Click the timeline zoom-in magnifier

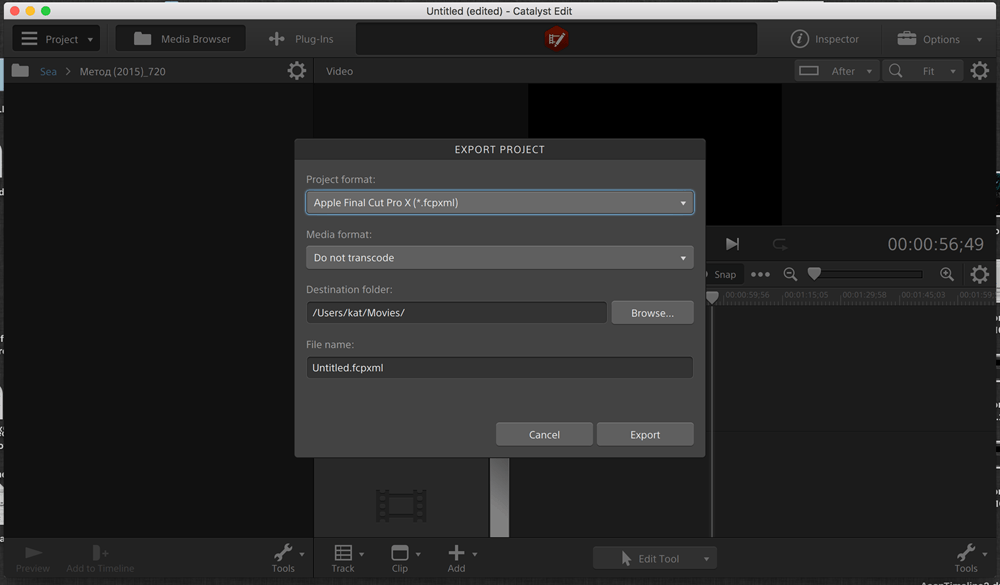[x=946, y=274]
